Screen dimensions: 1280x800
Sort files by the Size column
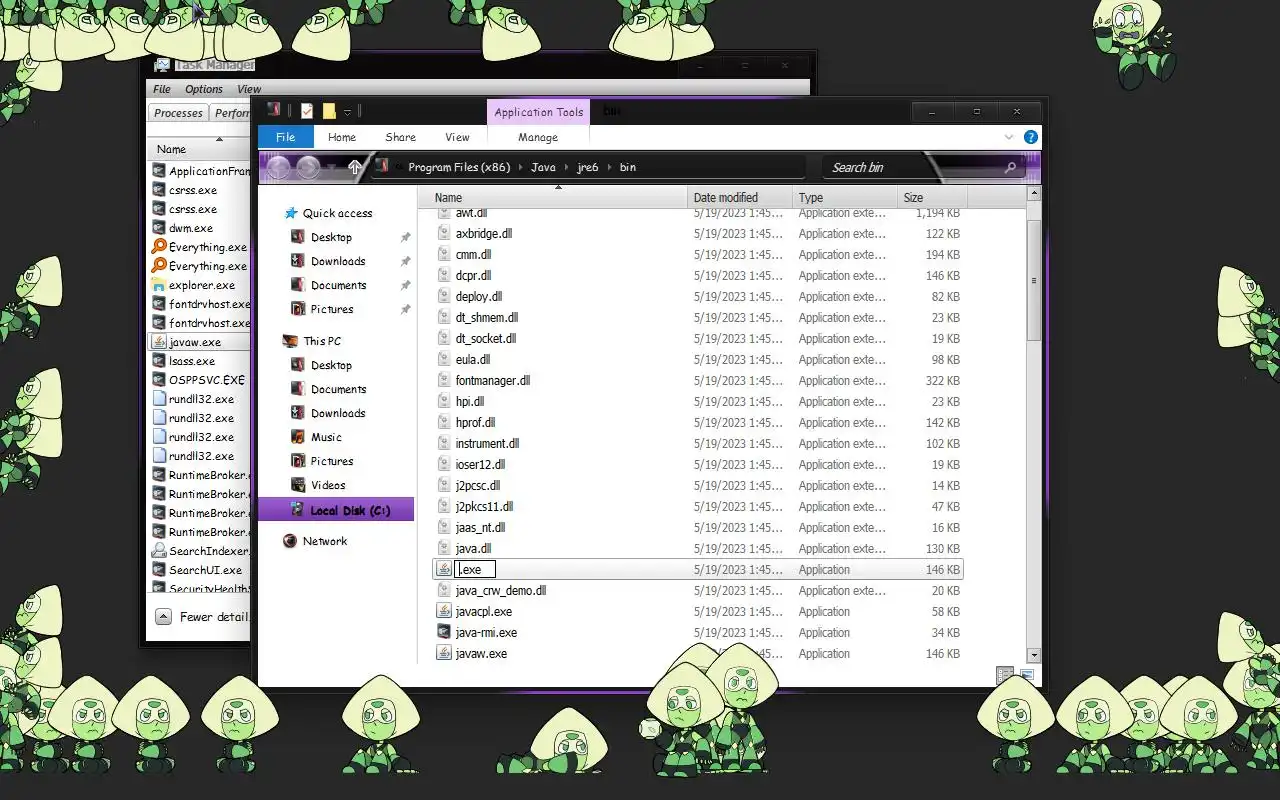click(932, 197)
